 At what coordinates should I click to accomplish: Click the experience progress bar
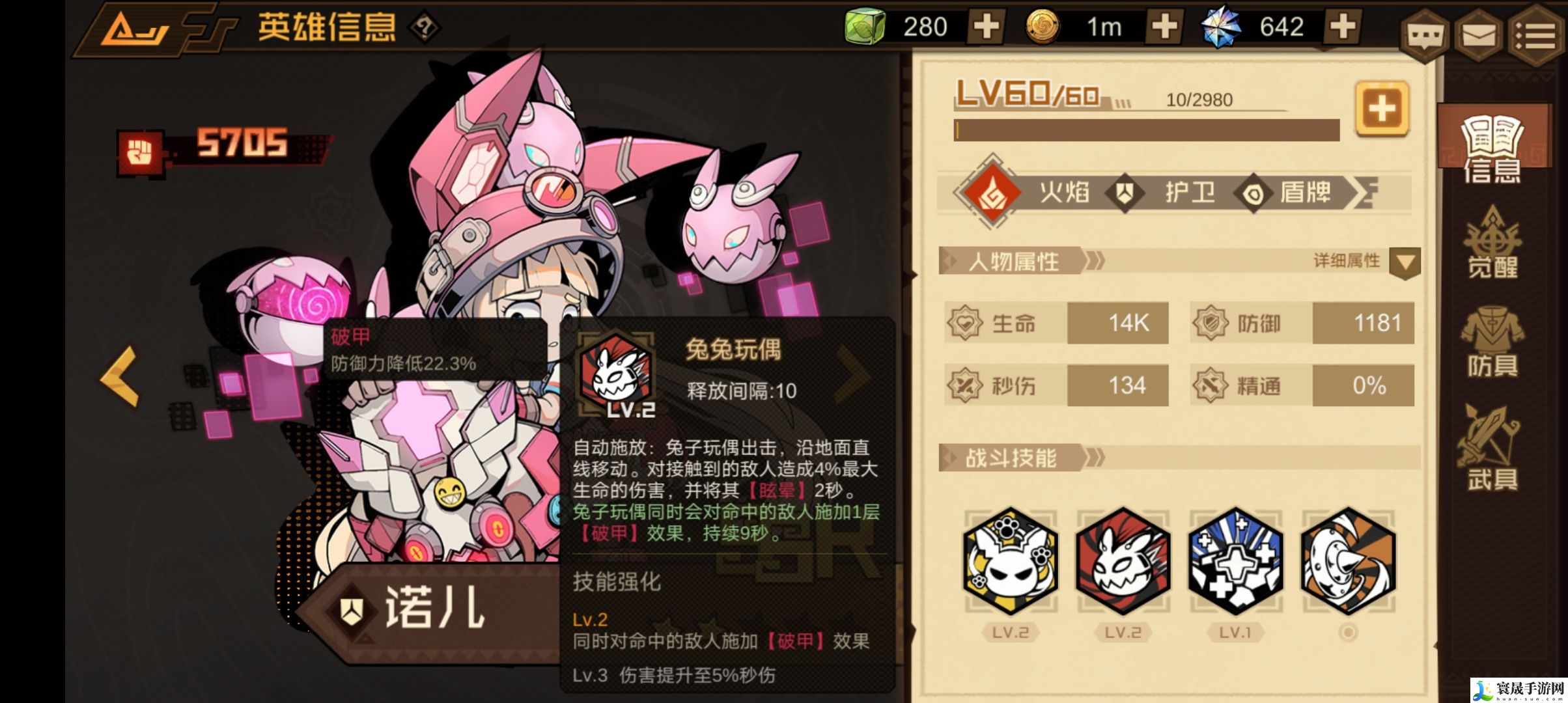[x=1147, y=130]
